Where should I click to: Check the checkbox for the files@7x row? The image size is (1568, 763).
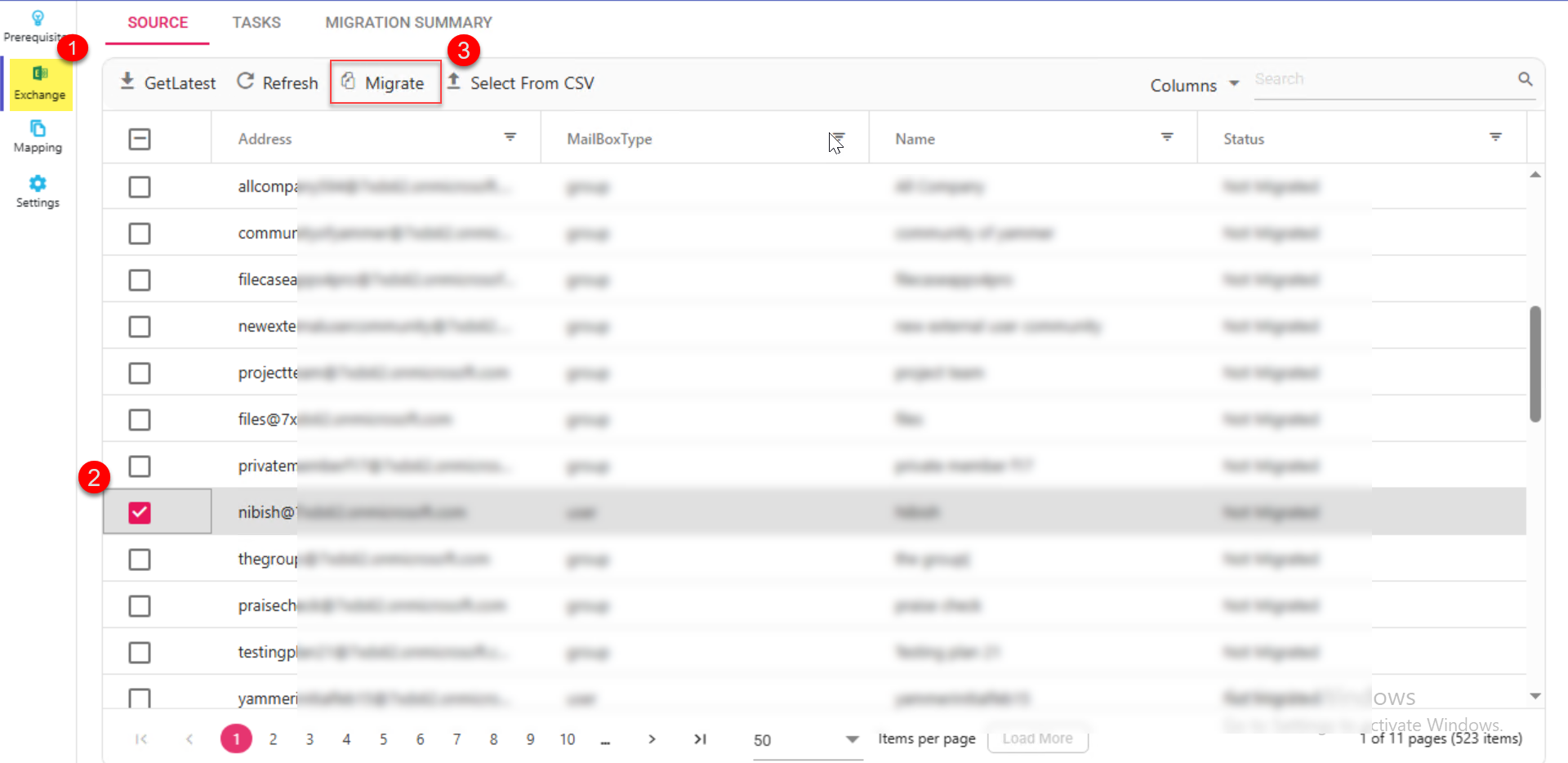(x=139, y=419)
